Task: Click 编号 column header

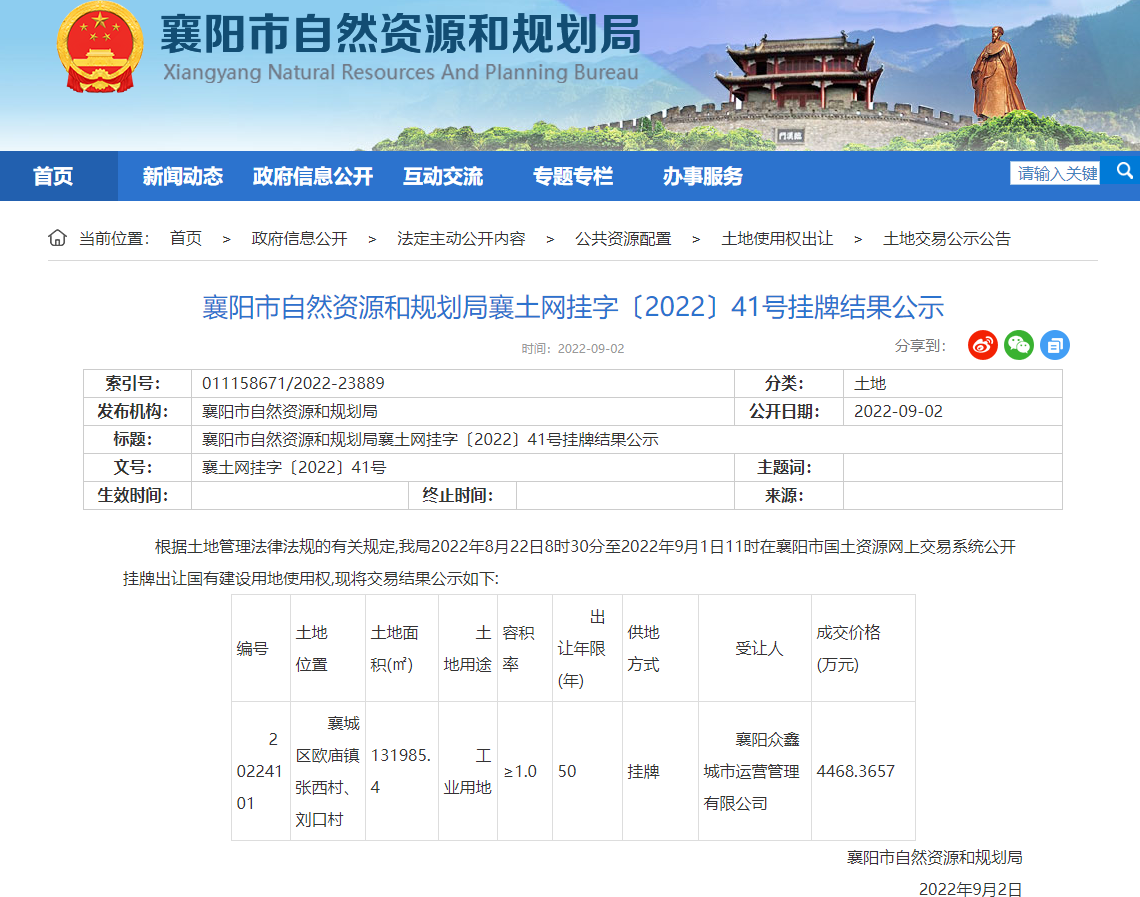Action: (x=261, y=648)
